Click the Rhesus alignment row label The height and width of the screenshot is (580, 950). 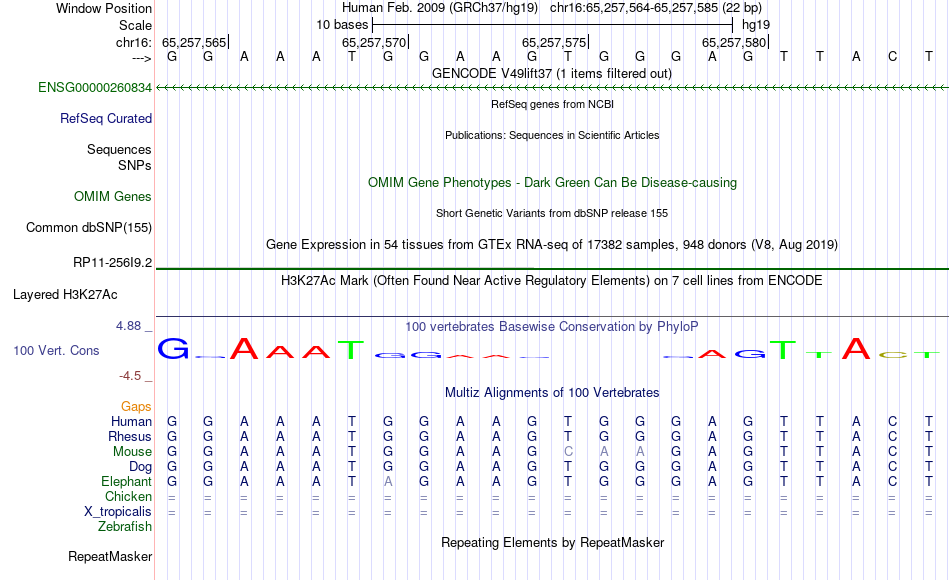pyautogui.click(x=130, y=436)
